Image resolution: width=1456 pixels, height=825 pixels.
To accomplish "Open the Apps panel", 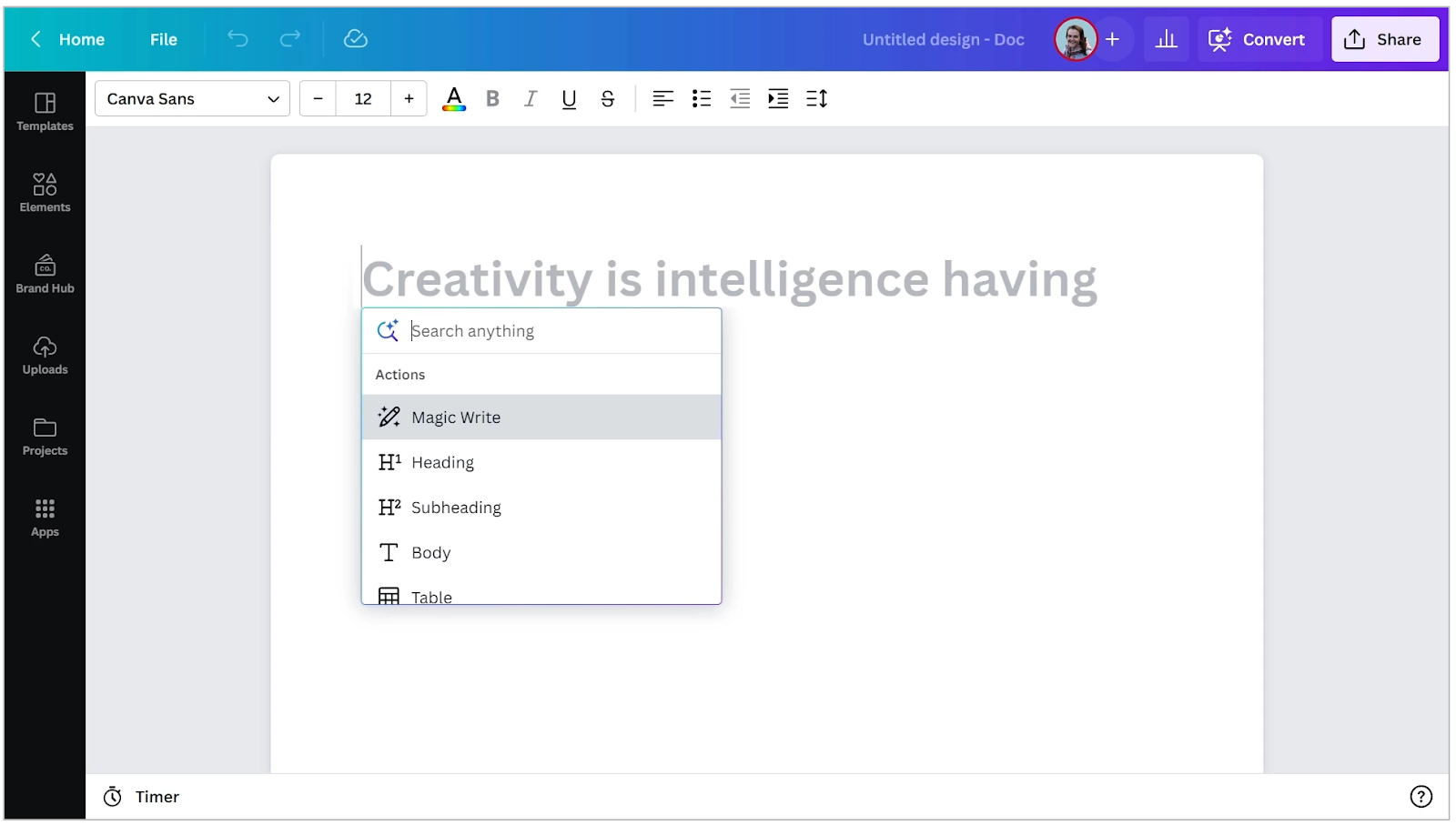I will click(x=44, y=516).
